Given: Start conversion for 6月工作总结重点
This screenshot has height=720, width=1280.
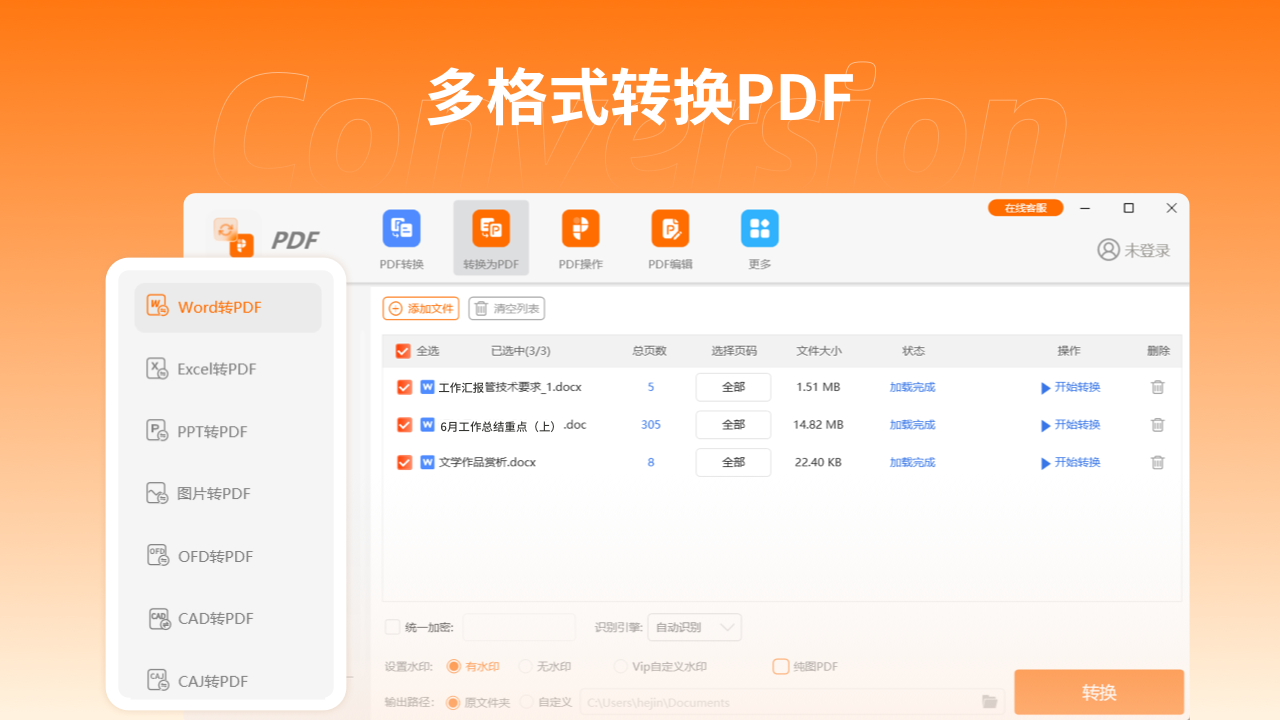Looking at the screenshot, I should (1070, 425).
